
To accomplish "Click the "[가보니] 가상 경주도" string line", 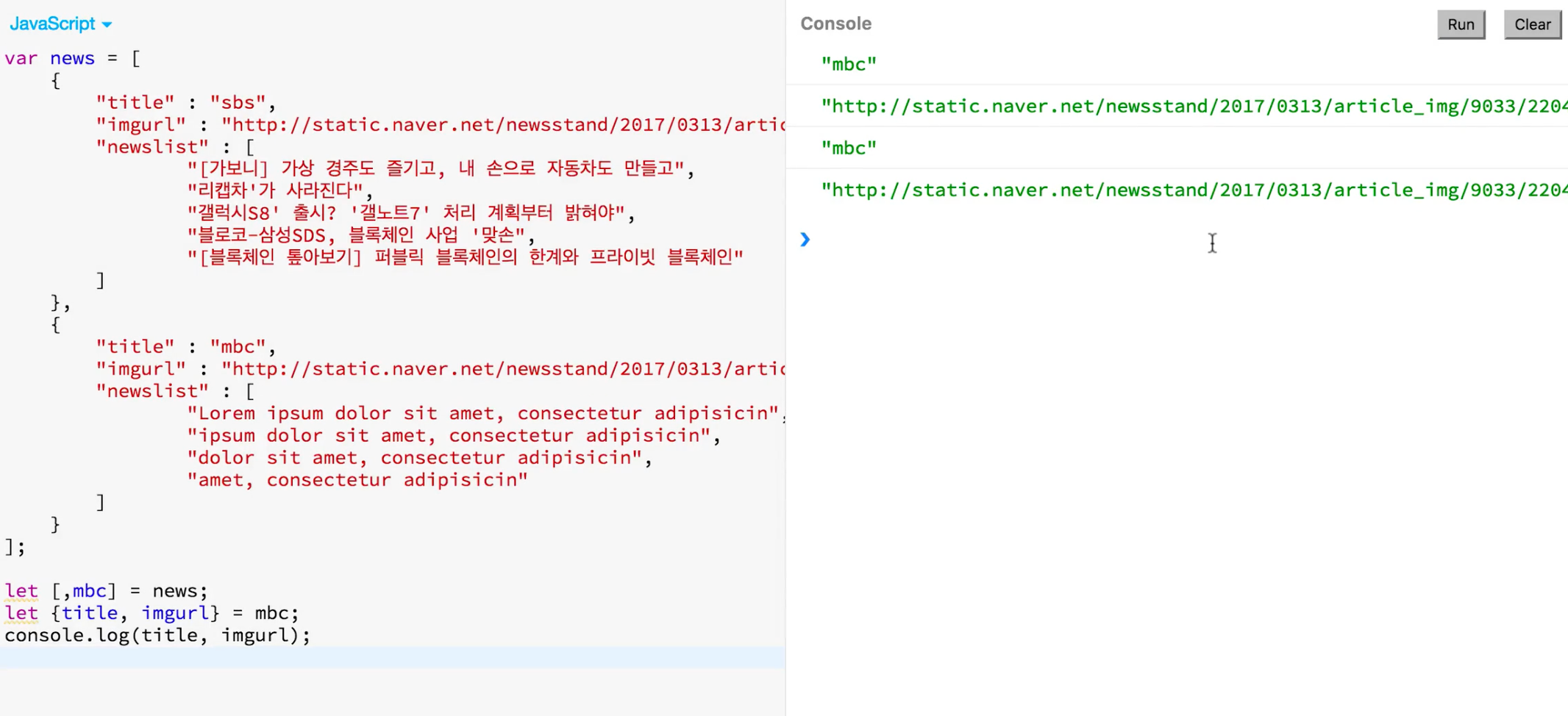I will pos(441,168).
